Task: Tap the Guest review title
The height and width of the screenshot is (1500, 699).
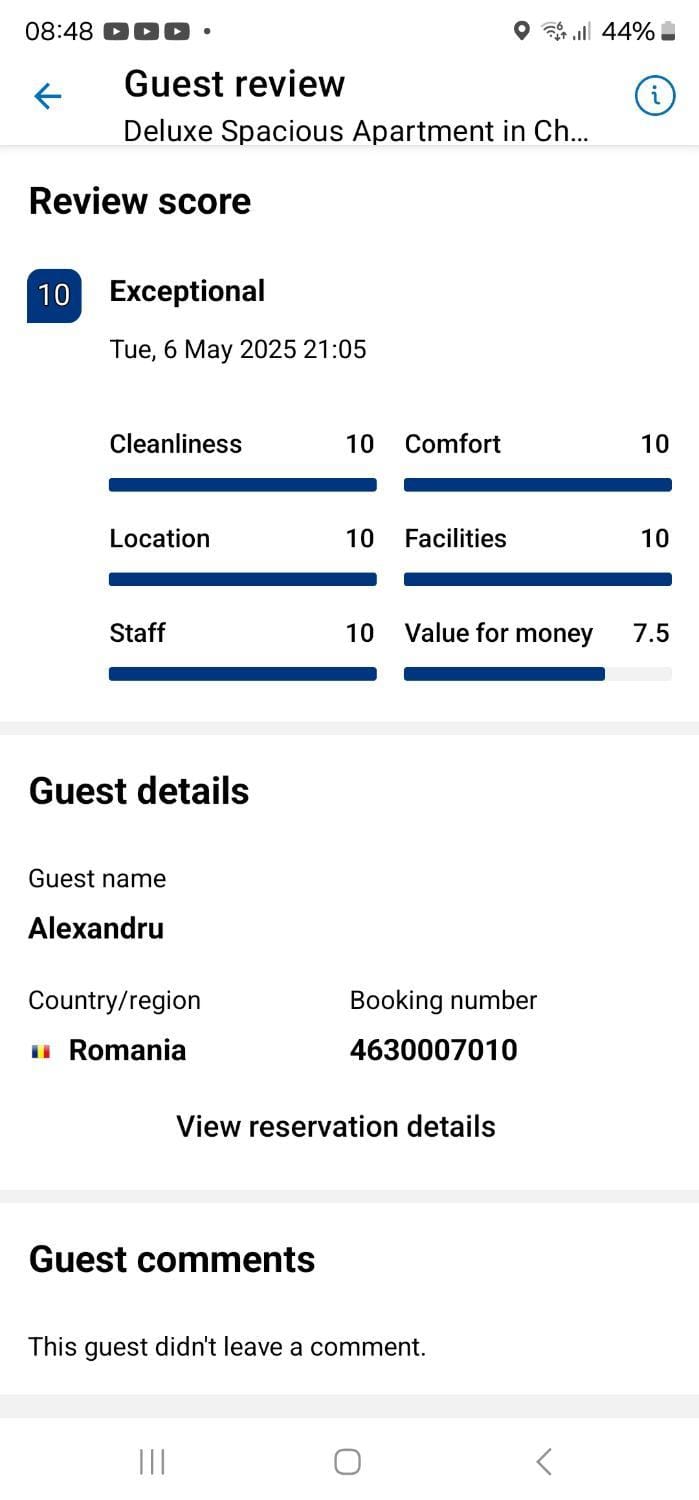Action: (x=234, y=84)
